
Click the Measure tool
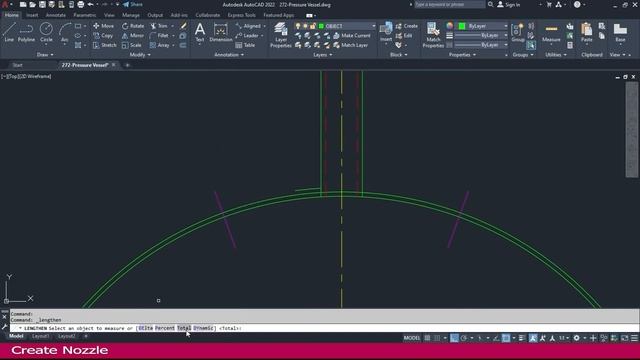(x=551, y=33)
